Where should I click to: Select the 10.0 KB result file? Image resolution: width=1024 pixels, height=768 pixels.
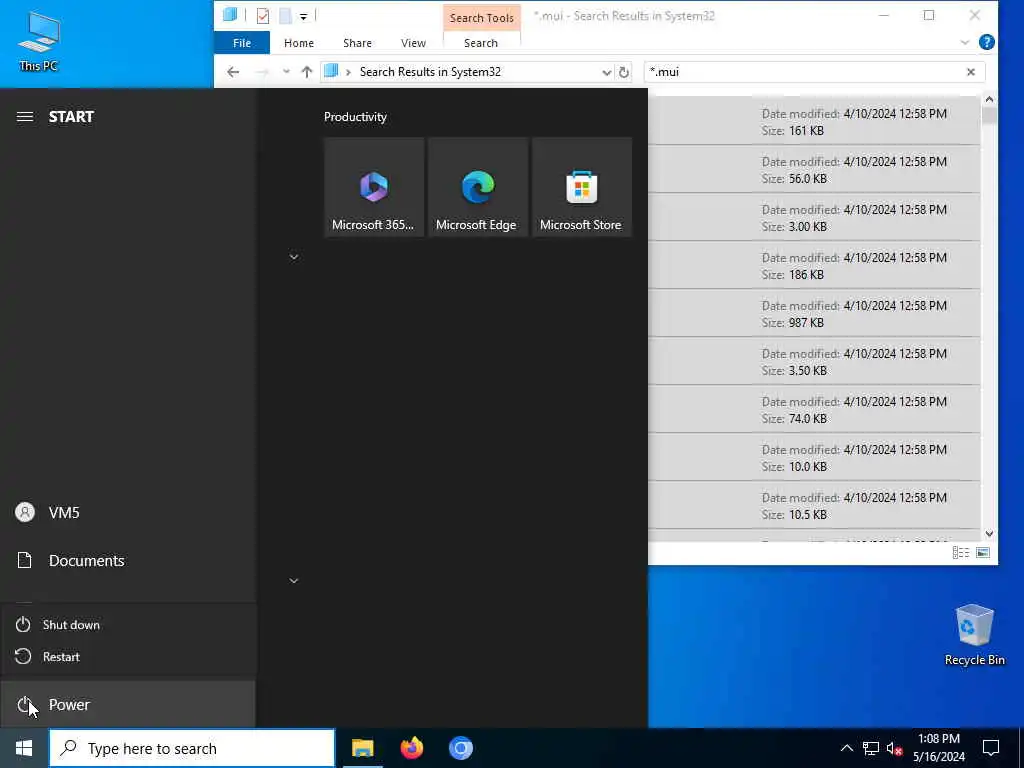[814, 458]
